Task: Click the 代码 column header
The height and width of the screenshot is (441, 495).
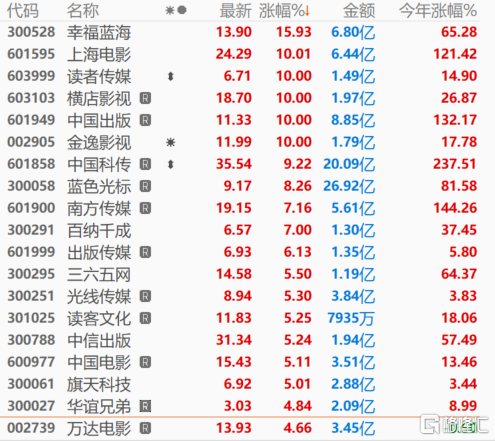Action: click(23, 11)
